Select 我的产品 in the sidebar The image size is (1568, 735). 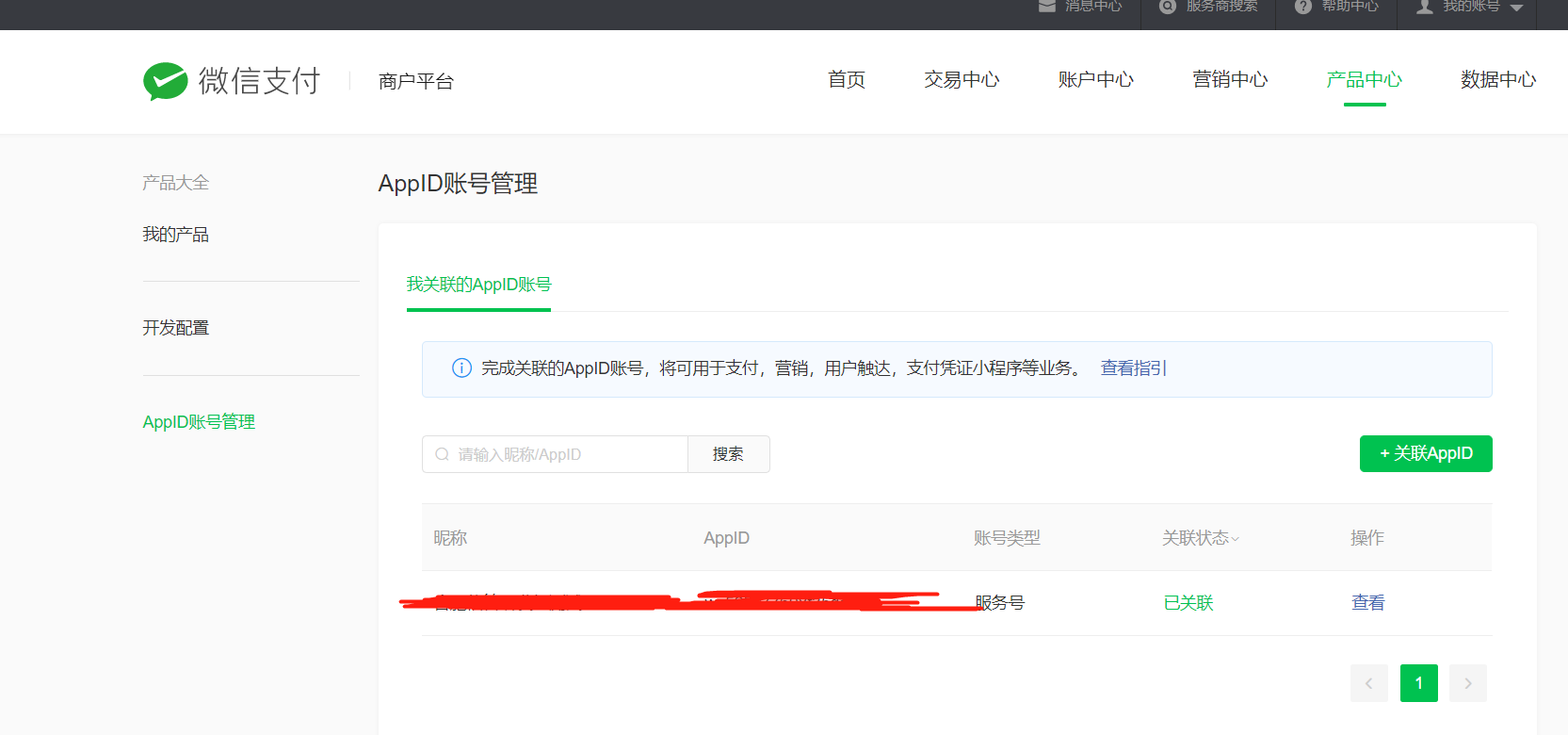176,235
